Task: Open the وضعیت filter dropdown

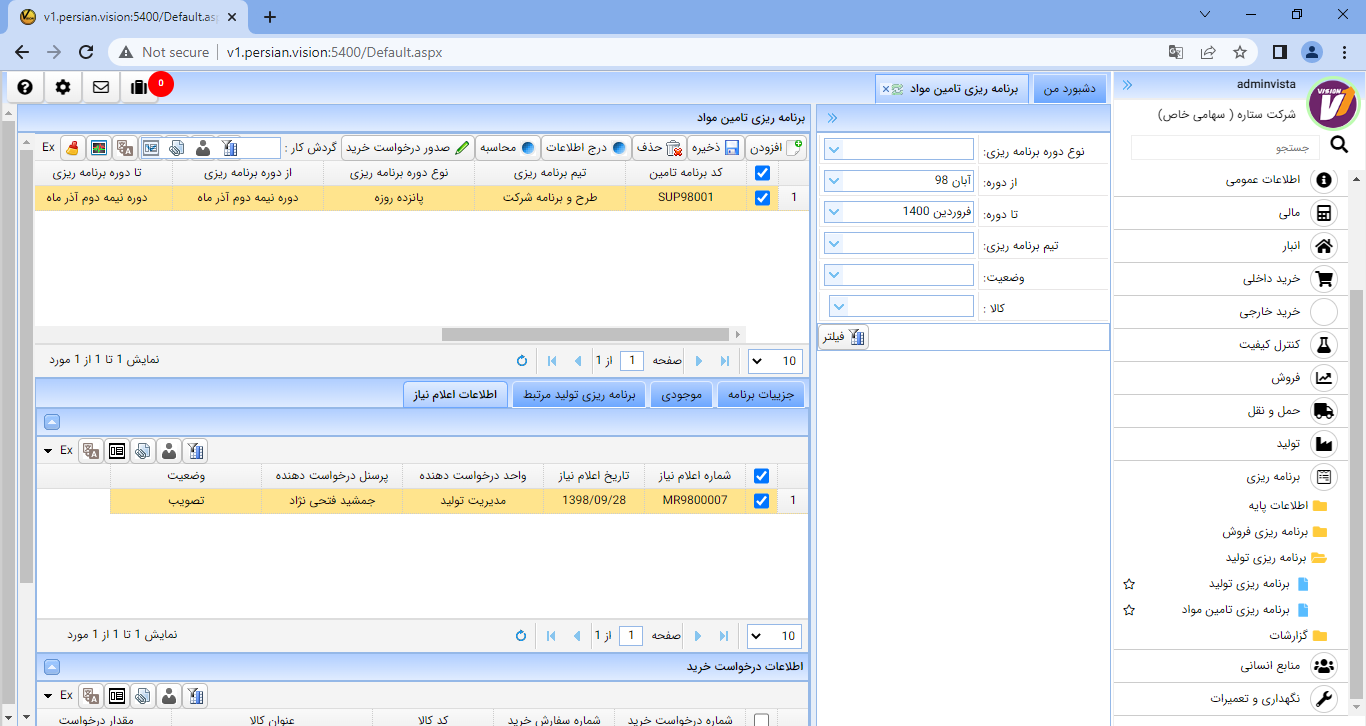Action: point(835,275)
